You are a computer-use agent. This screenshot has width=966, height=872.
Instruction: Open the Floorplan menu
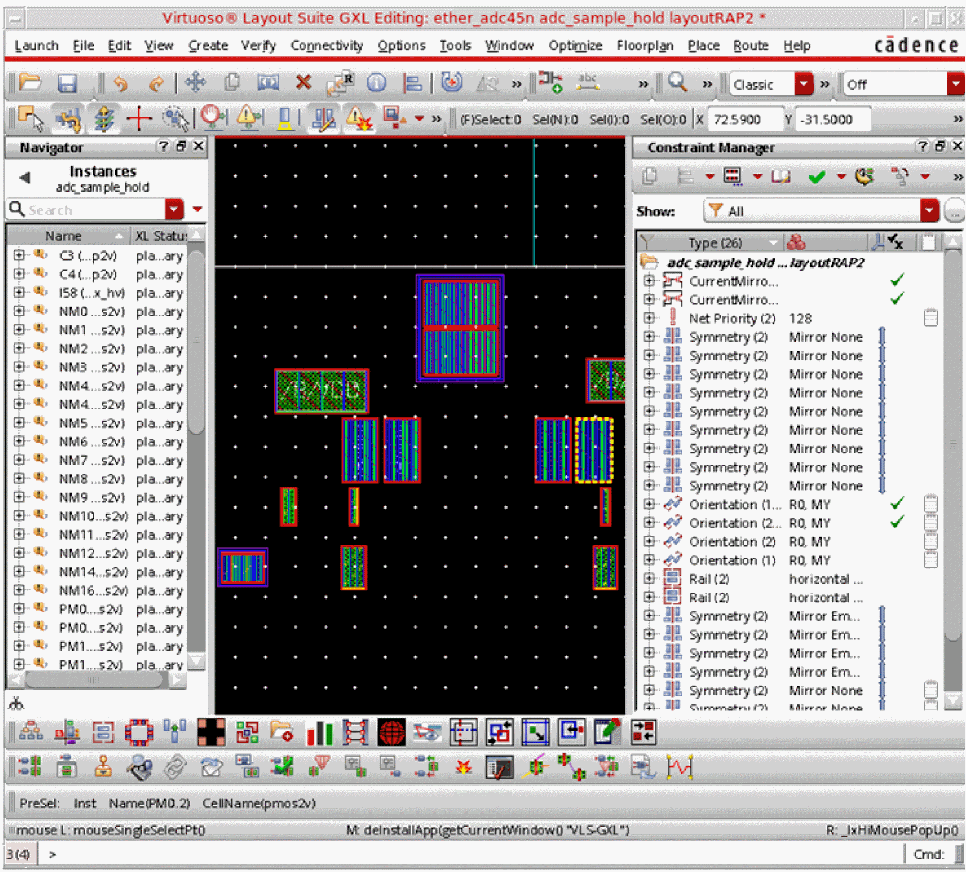[x=644, y=46]
